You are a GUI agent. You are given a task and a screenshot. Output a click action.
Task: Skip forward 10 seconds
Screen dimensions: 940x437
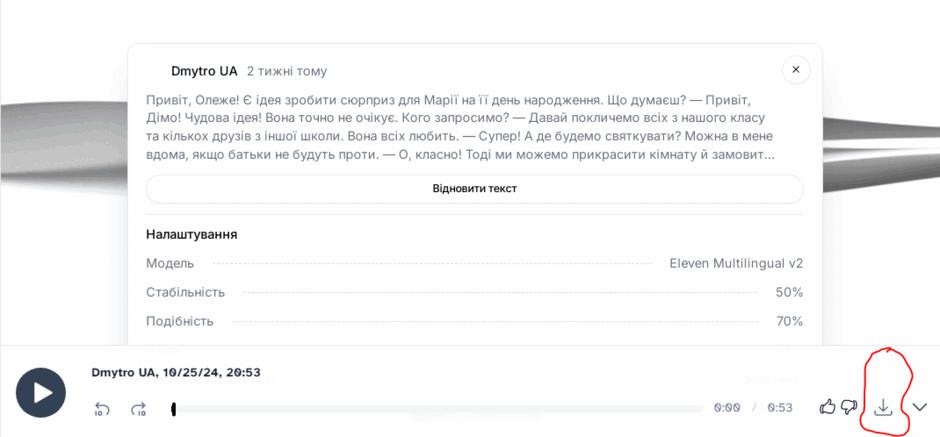[x=138, y=409]
